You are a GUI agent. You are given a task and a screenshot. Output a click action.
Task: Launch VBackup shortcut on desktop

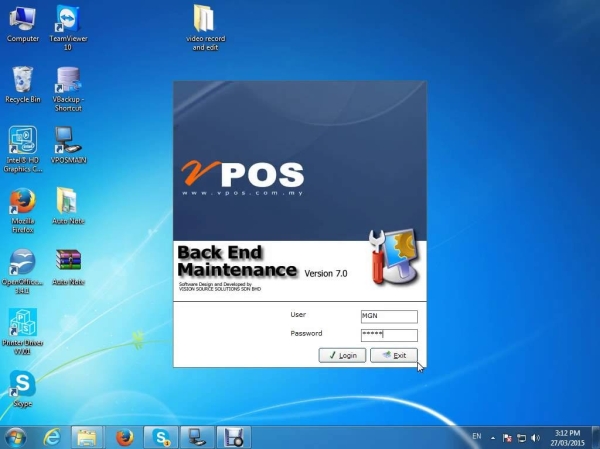(68, 89)
